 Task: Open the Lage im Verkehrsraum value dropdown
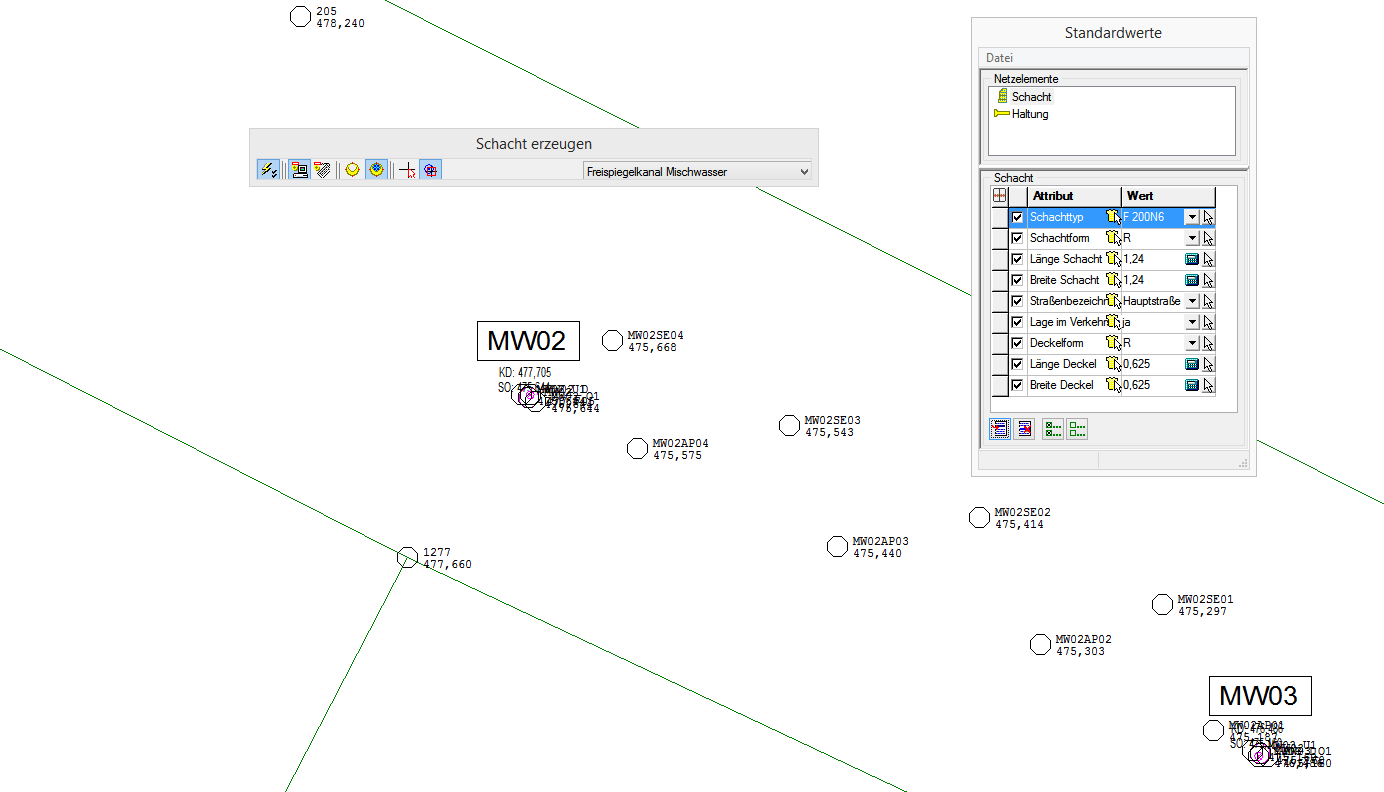tap(1191, 322)
